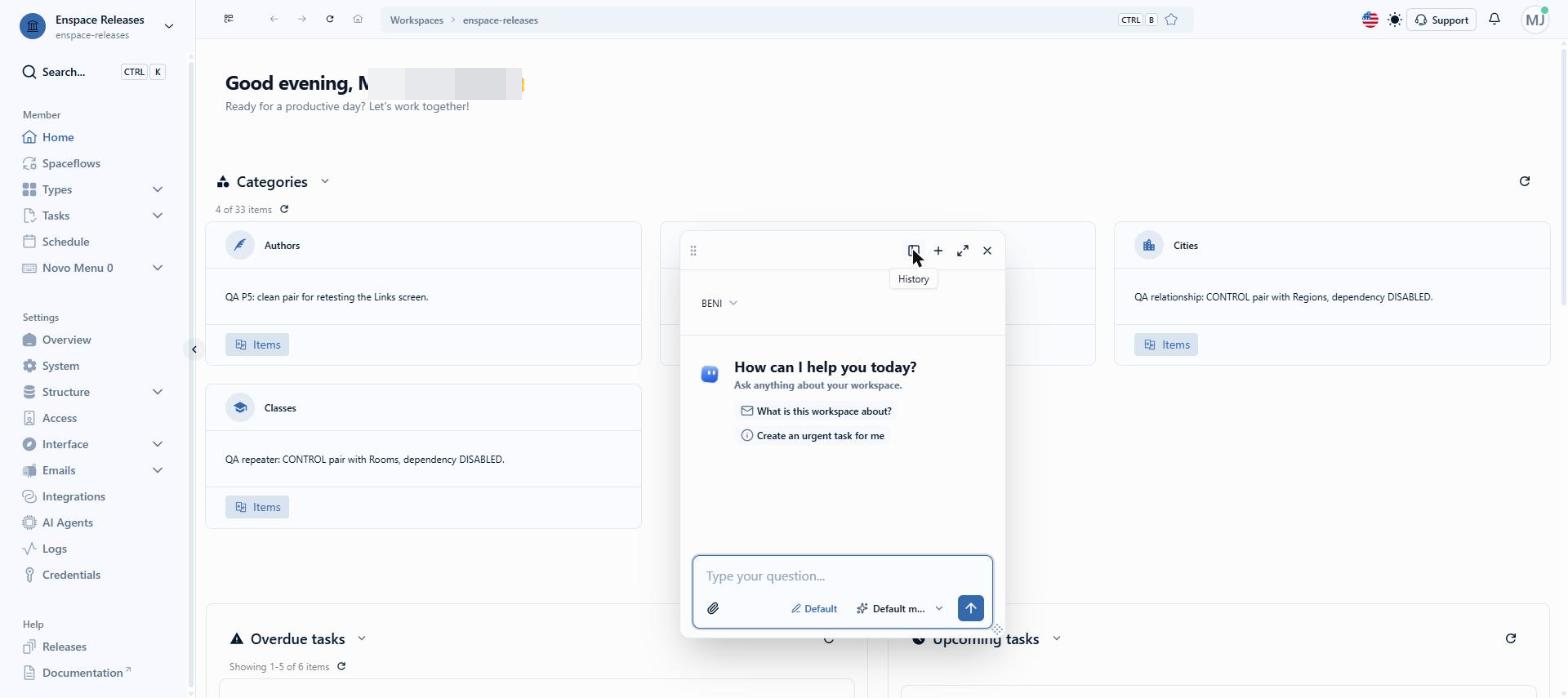Click the 'Workspaces' breadcrumb
The image size is (1568, 698).
click(x=416, y=20)
